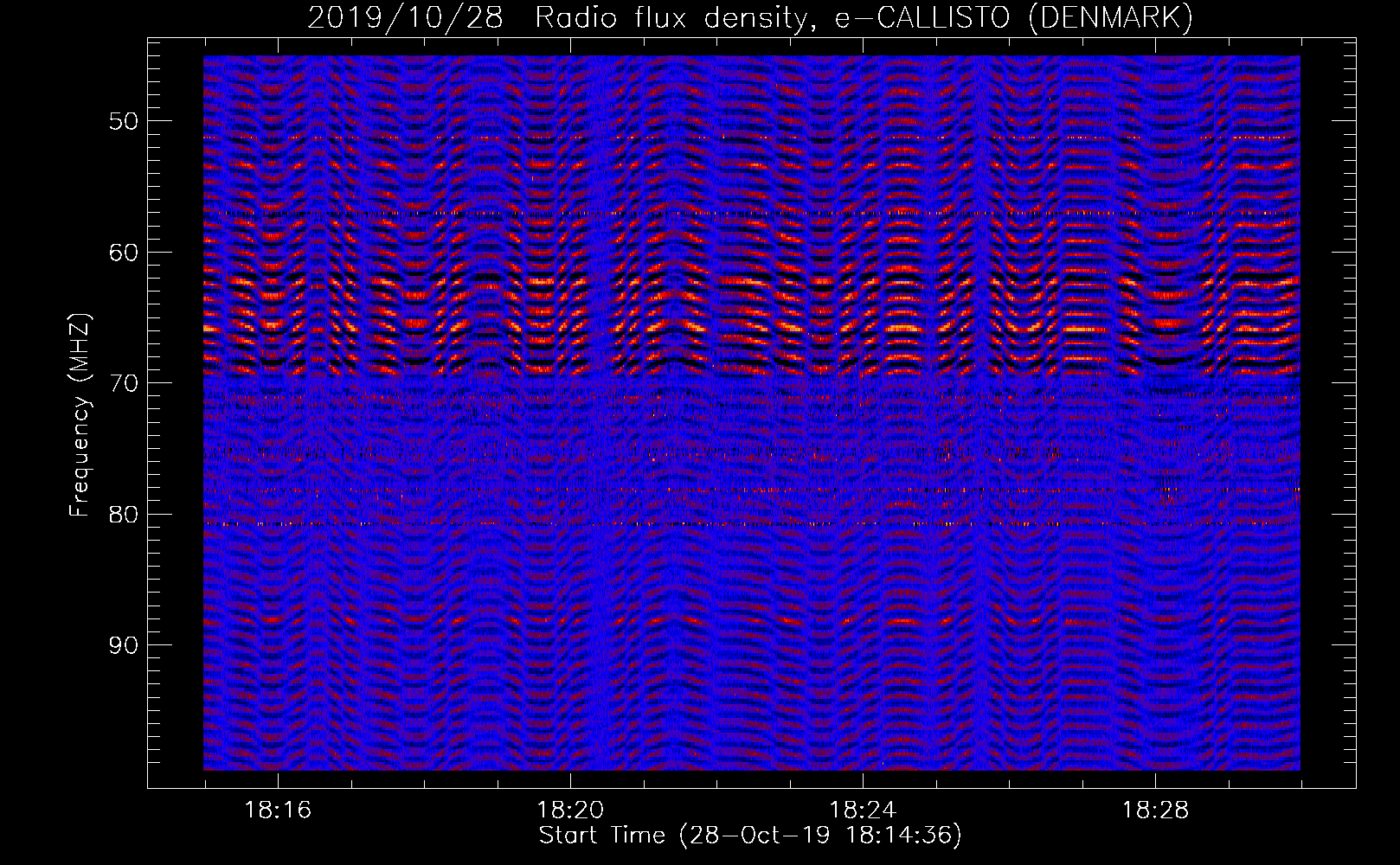Click the 'Frequency (MHZ)' y-axis label
Image resolution: width=1400 pixels, height=865 pixels.
[x=80, y=415]
